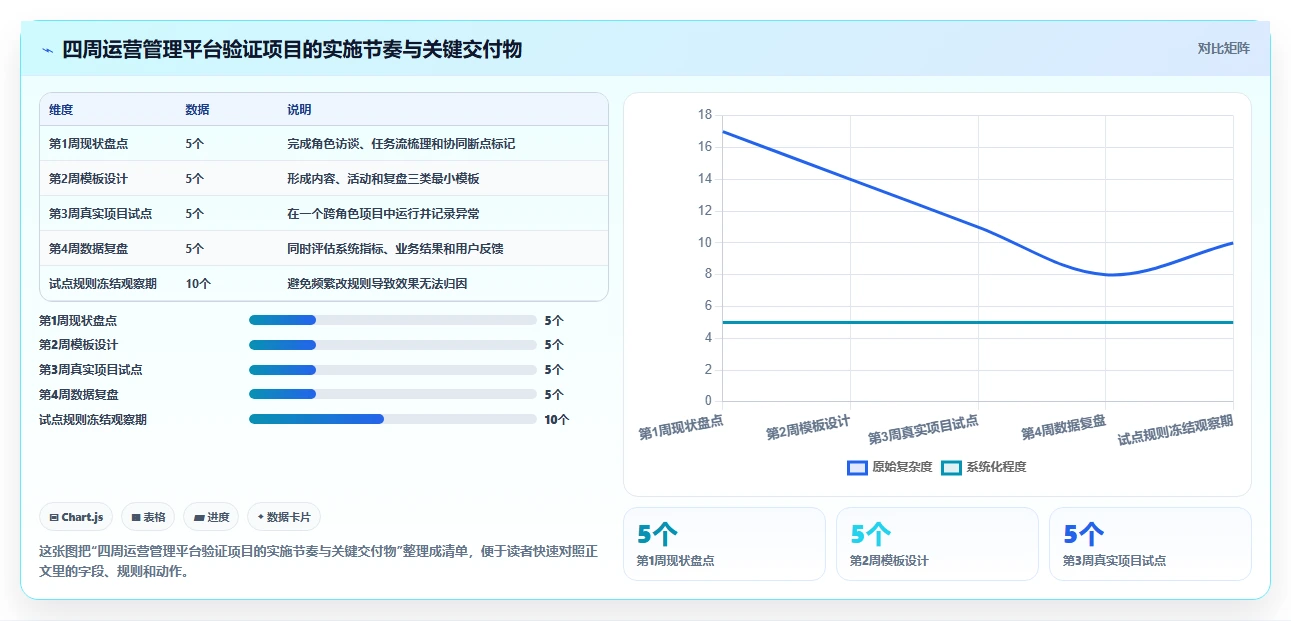Click the lightning icon beside the title
Viewport: 1291px width, 621px height.
pos(47,50)
